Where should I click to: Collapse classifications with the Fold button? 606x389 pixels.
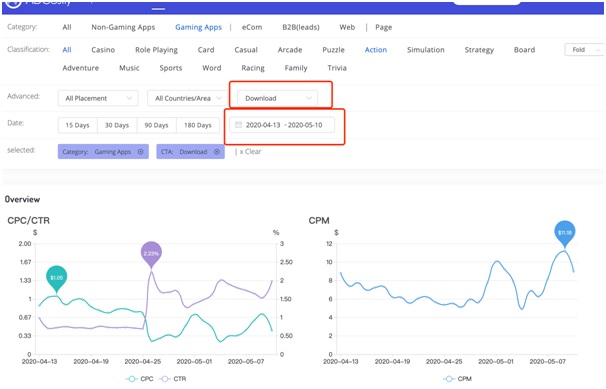coord(584,50)
